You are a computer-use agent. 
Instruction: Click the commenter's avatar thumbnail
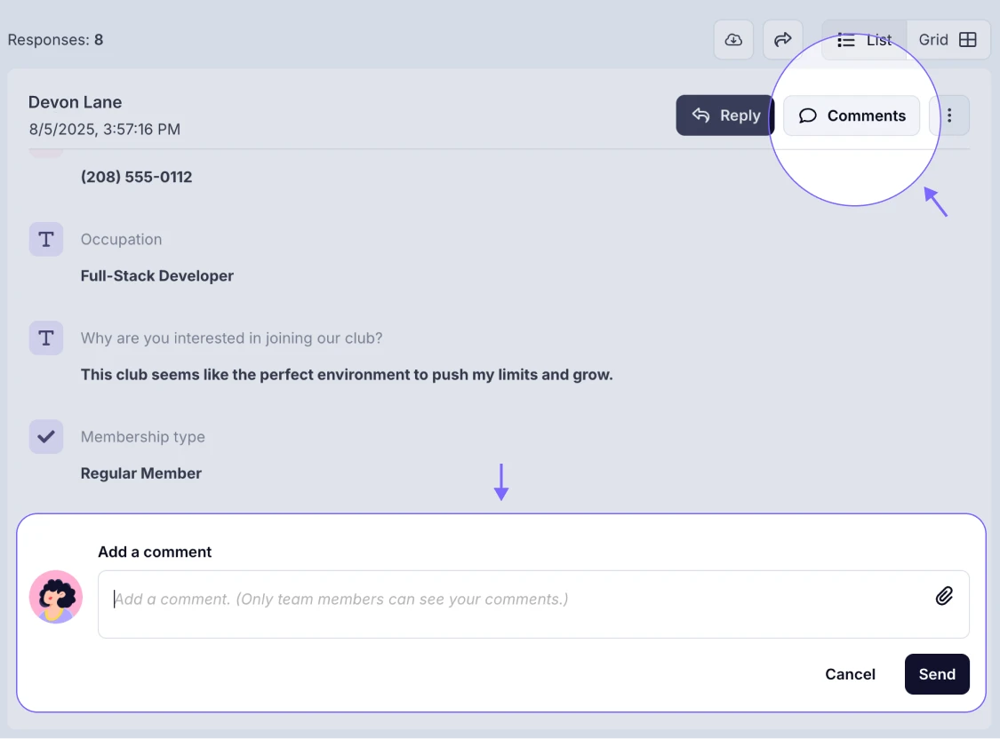point(56,596)
